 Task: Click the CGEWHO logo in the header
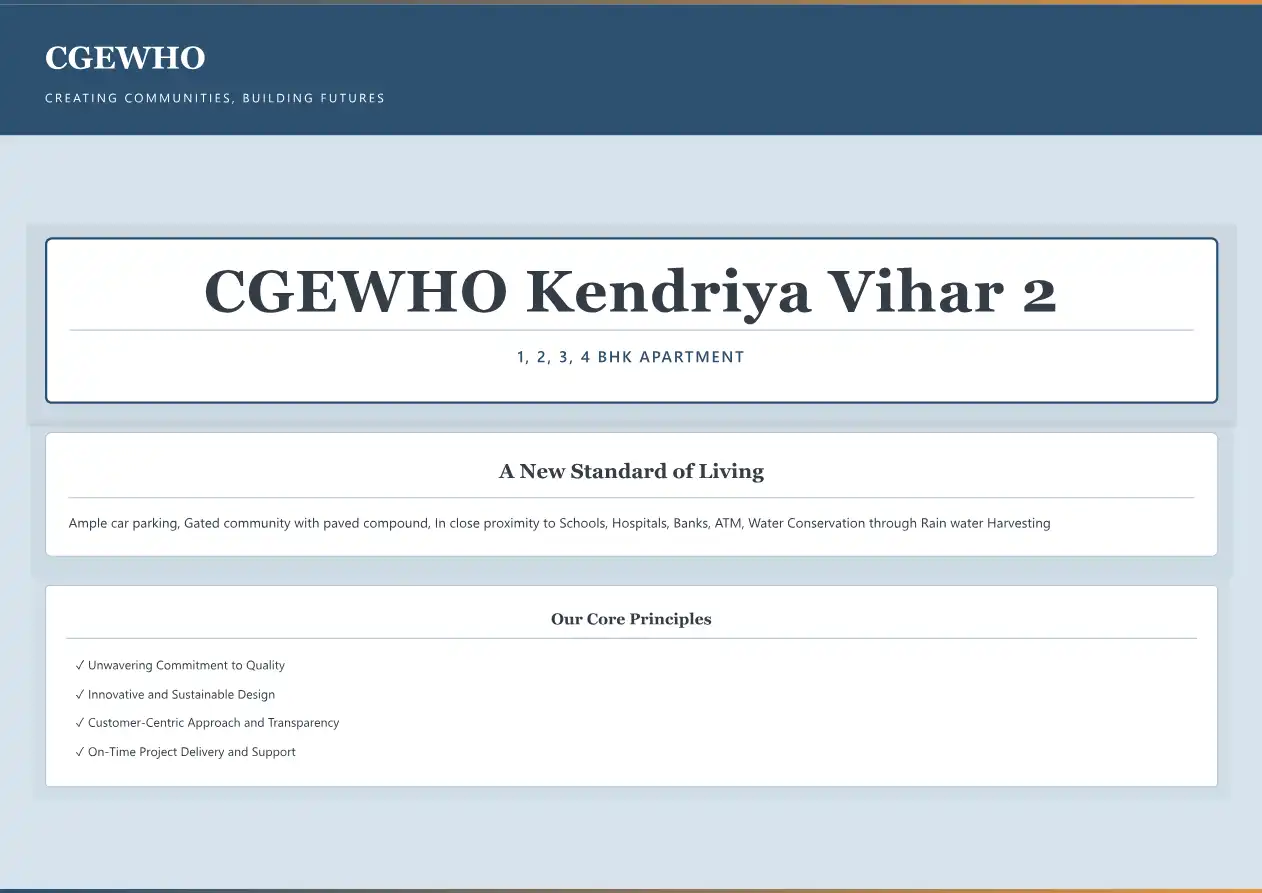pos(125,58)
